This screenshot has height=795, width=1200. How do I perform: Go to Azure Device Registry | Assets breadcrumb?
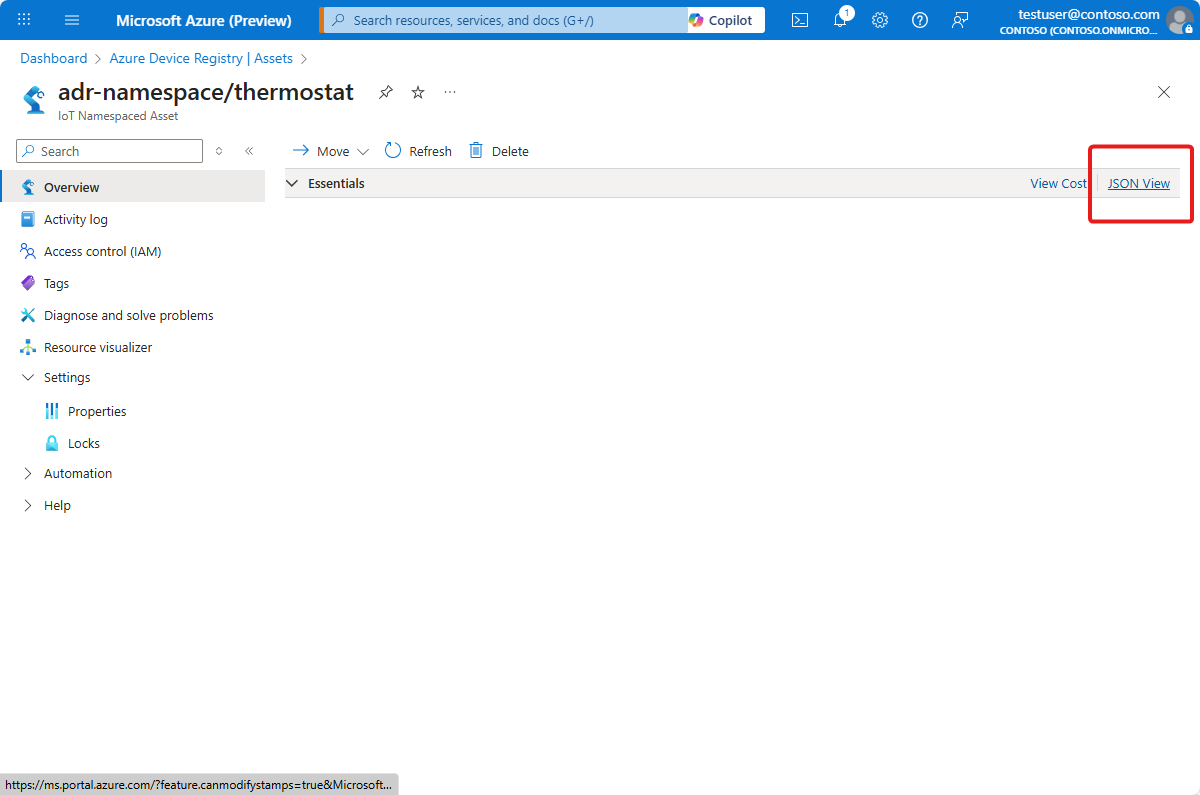tap(201, 59)
